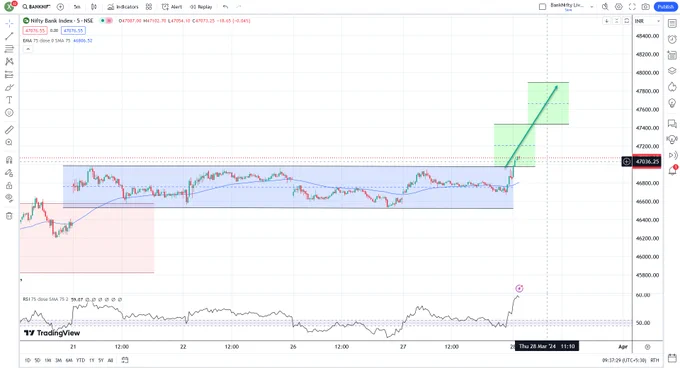Open the notifications bell icon
680x368 pixels.
click(672, 170)
